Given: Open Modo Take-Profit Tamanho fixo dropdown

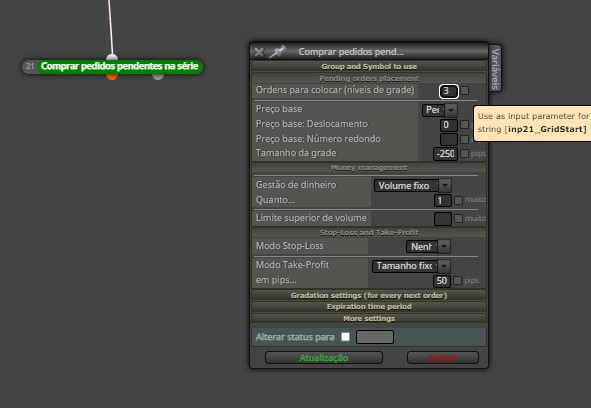Looking at the screenshot, I should (411, 266).
